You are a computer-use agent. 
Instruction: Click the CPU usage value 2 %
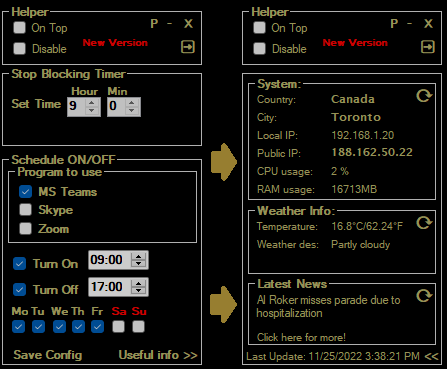340,171
